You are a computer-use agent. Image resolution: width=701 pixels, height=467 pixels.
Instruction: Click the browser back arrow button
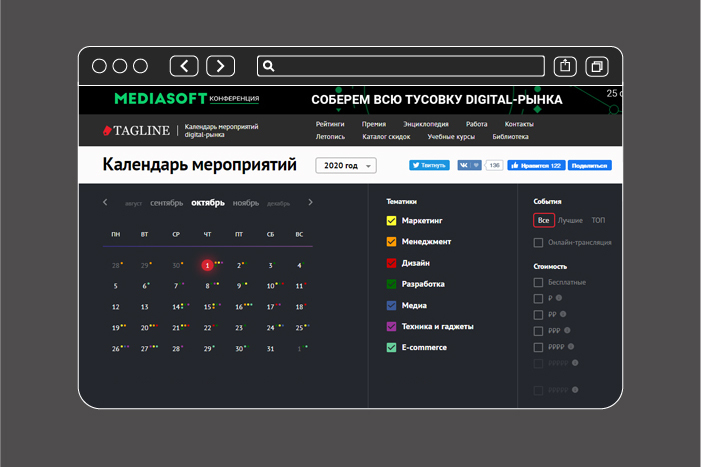[x=184, y=66]
